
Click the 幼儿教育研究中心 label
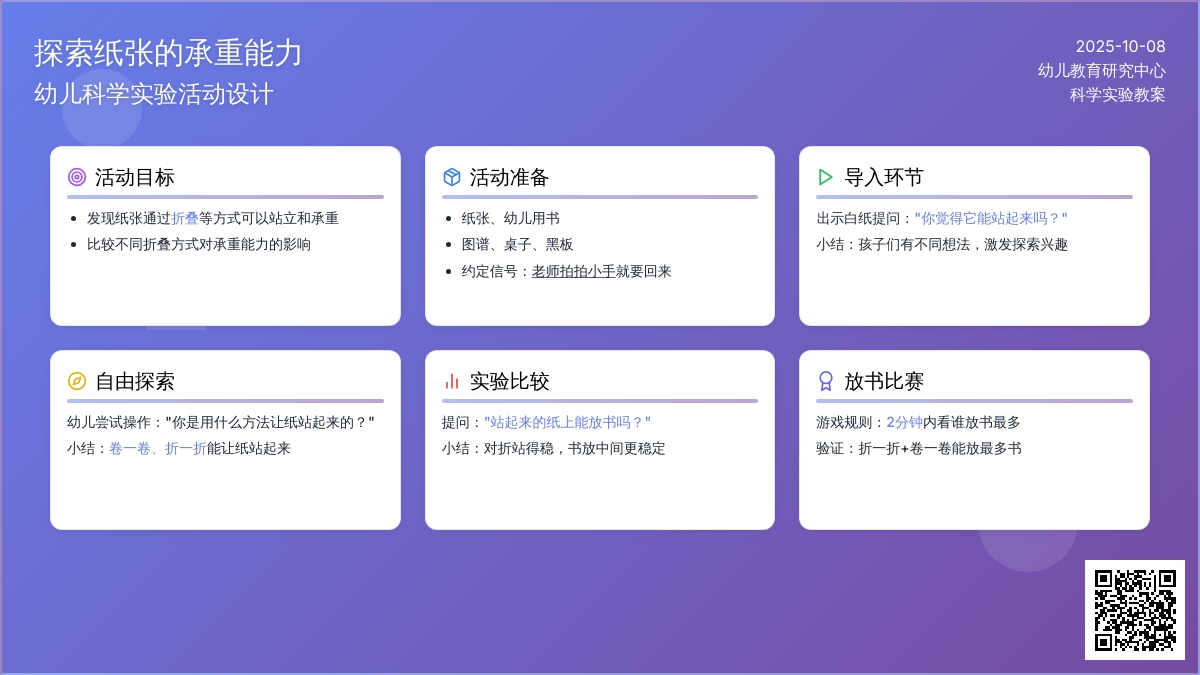coord(1101,70)
